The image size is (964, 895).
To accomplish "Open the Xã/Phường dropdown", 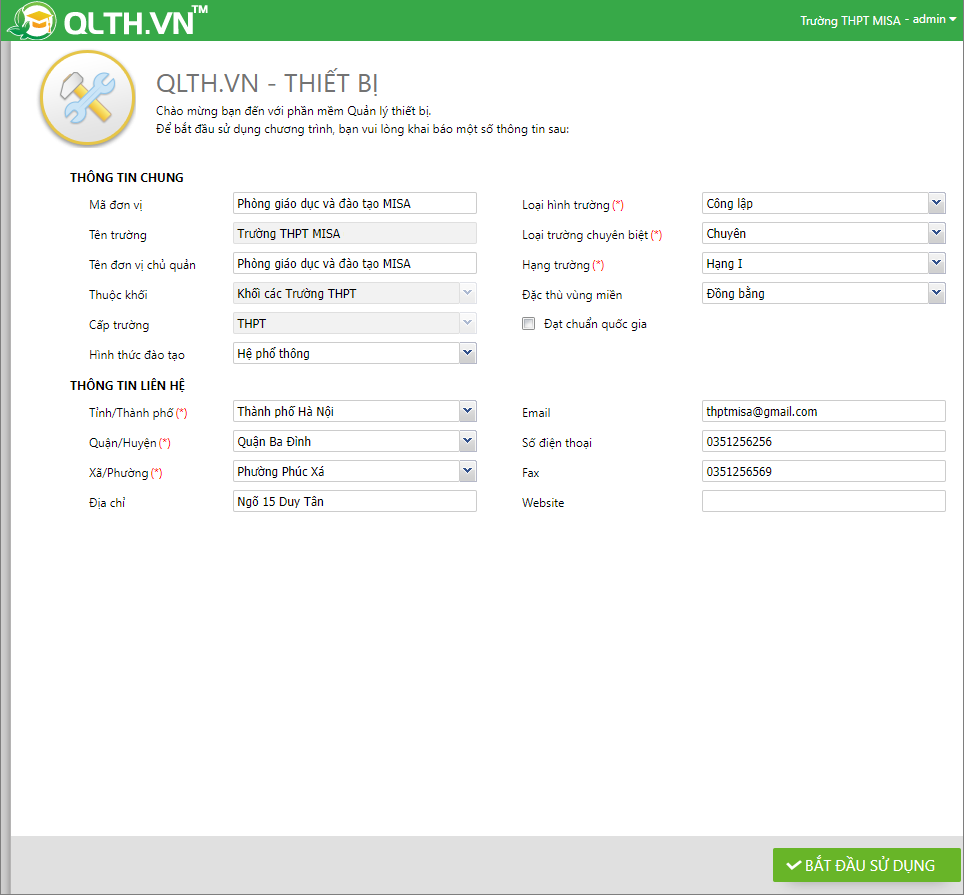I will (x=468, y=471).
